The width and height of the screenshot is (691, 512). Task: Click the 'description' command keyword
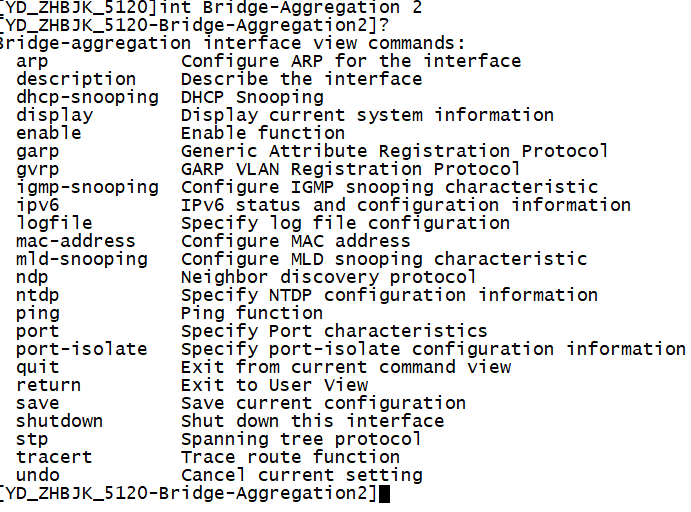point(76,79)
